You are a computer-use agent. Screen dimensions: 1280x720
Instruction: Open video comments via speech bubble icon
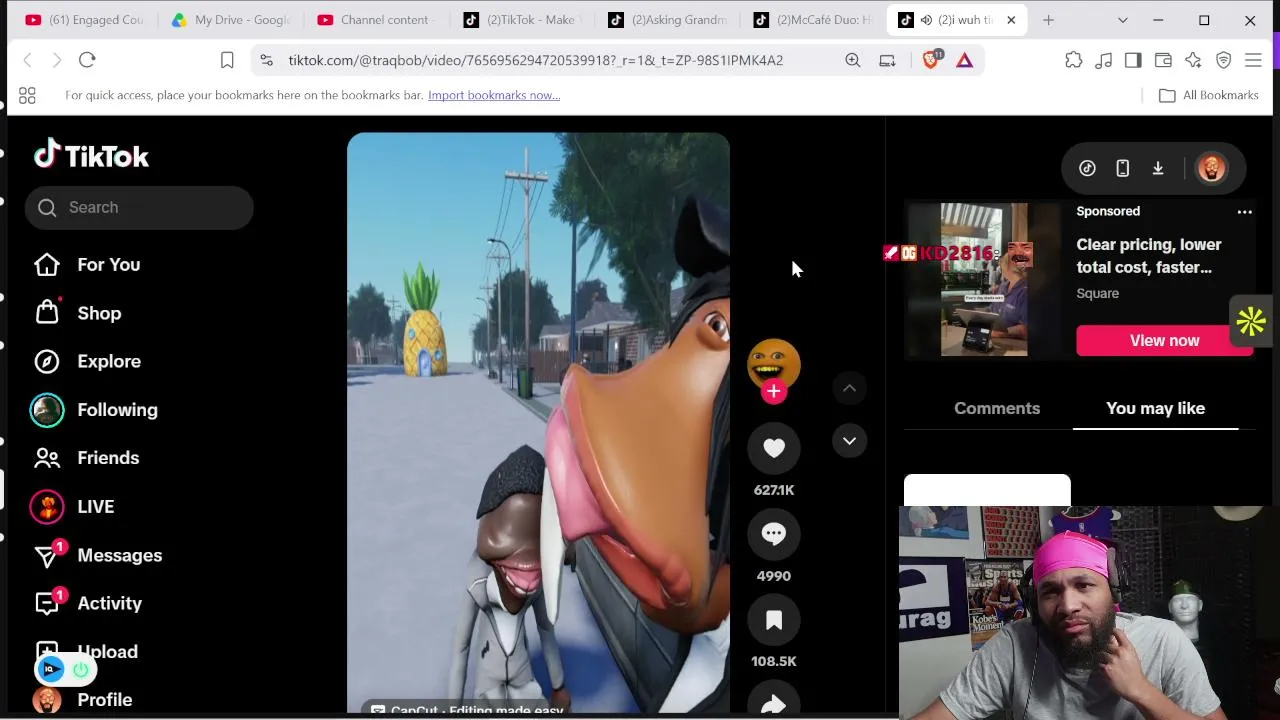pos(774,534)
